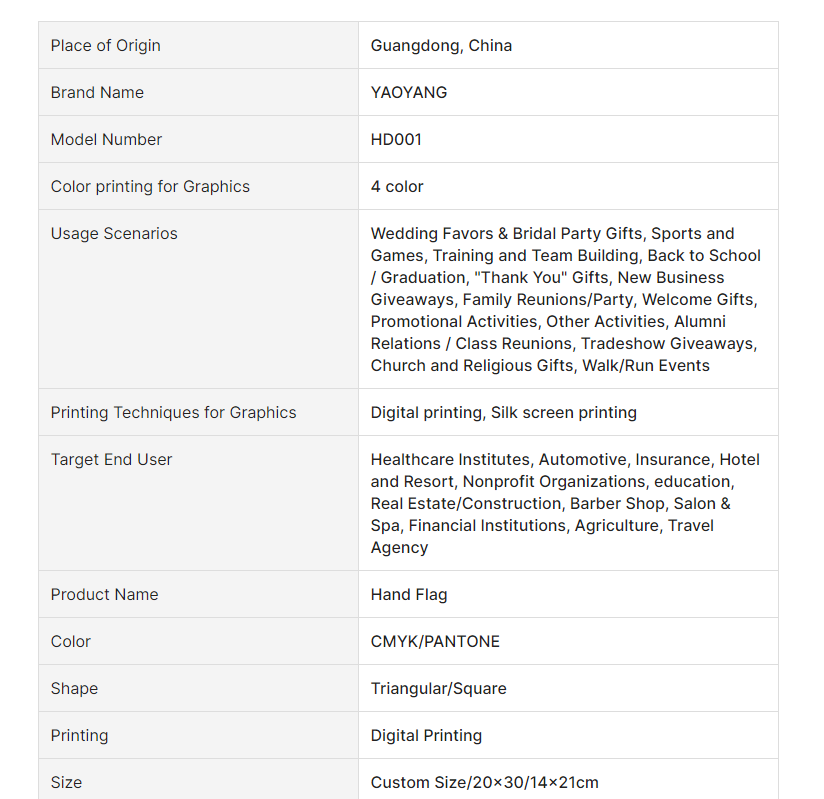The width and height of the screenshot is (824, 799).
Task: Click the YAOYANG brand value
Action: pos(409,93)
